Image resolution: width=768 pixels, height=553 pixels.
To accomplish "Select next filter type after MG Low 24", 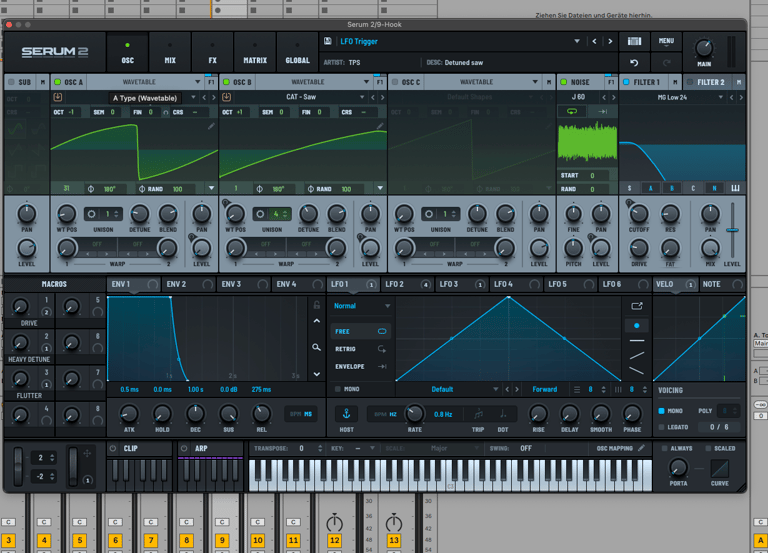I will pos(741,97).
